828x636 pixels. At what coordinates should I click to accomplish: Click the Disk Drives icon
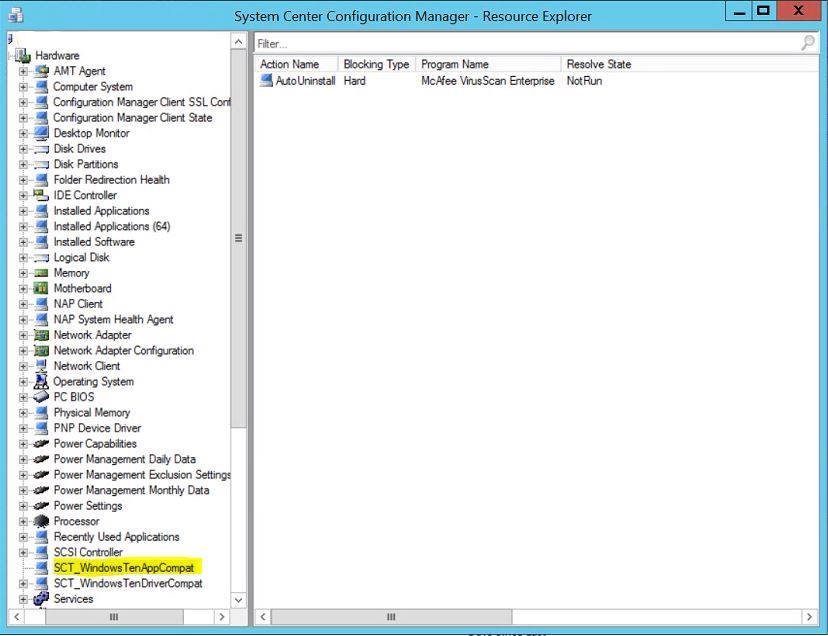coord(41,149)
